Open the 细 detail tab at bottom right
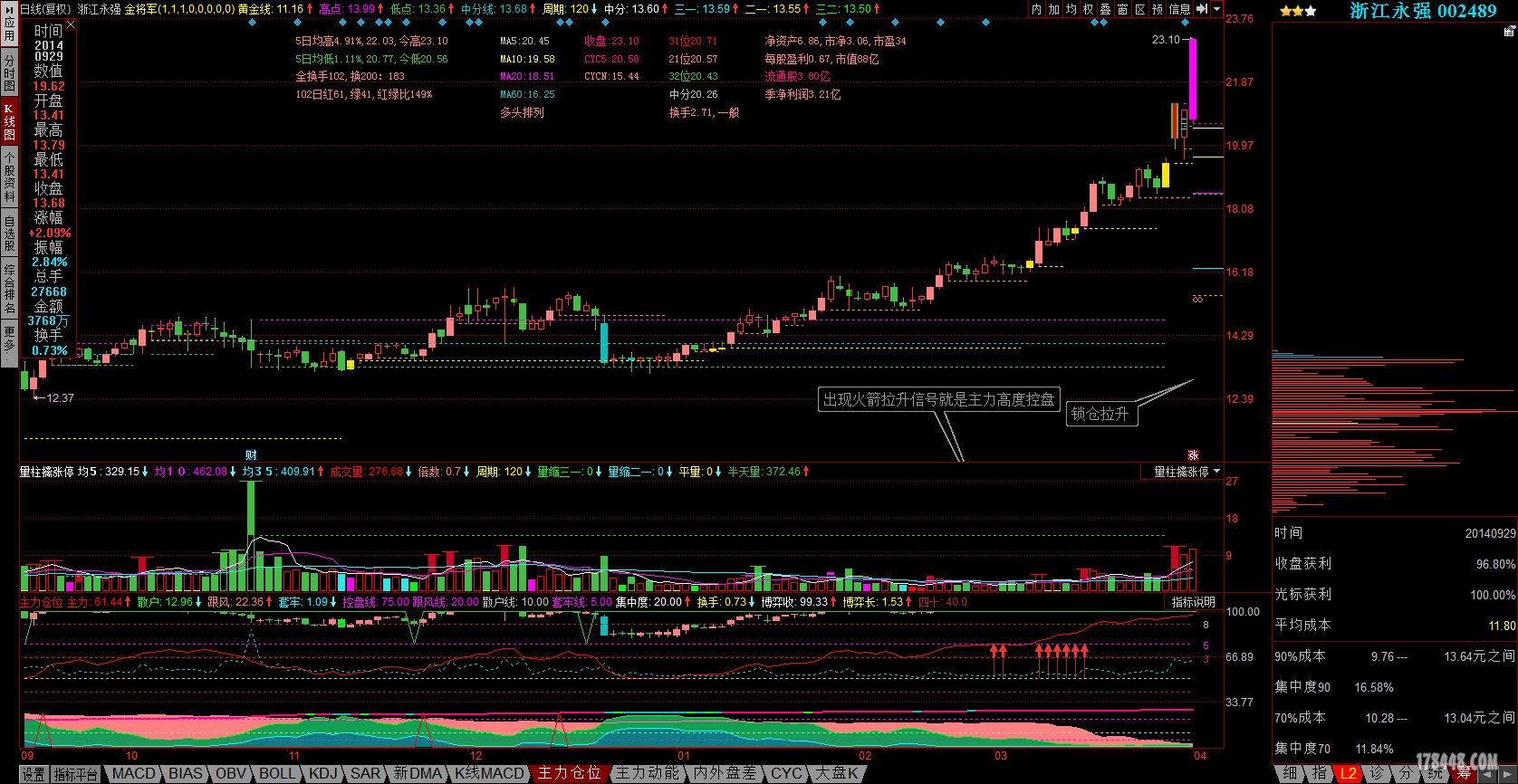The height and width of the screenshot is (784, 1518). (1290, 774)
